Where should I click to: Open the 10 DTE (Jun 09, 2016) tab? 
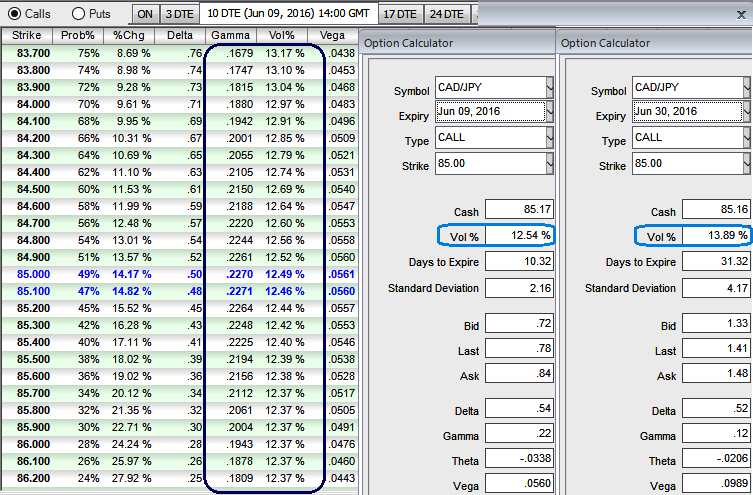point(288,13)
